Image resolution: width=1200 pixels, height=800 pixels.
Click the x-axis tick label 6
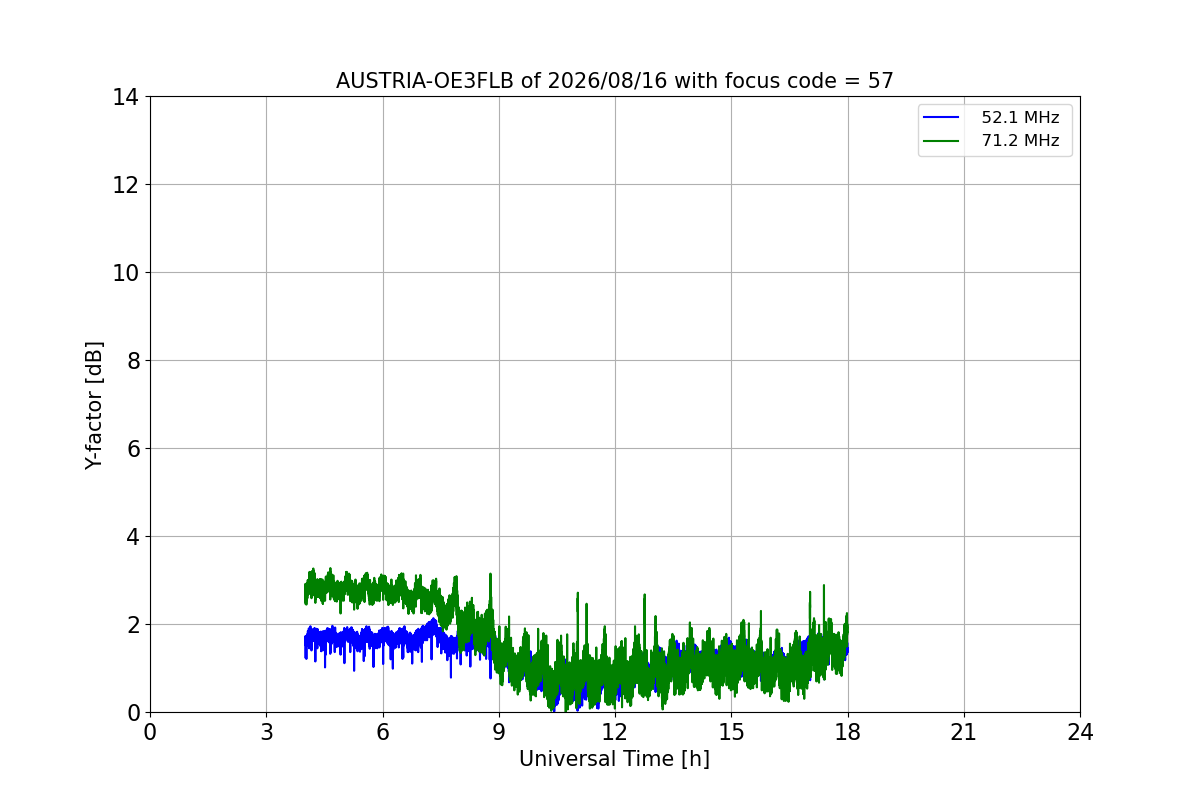(383, 732)
